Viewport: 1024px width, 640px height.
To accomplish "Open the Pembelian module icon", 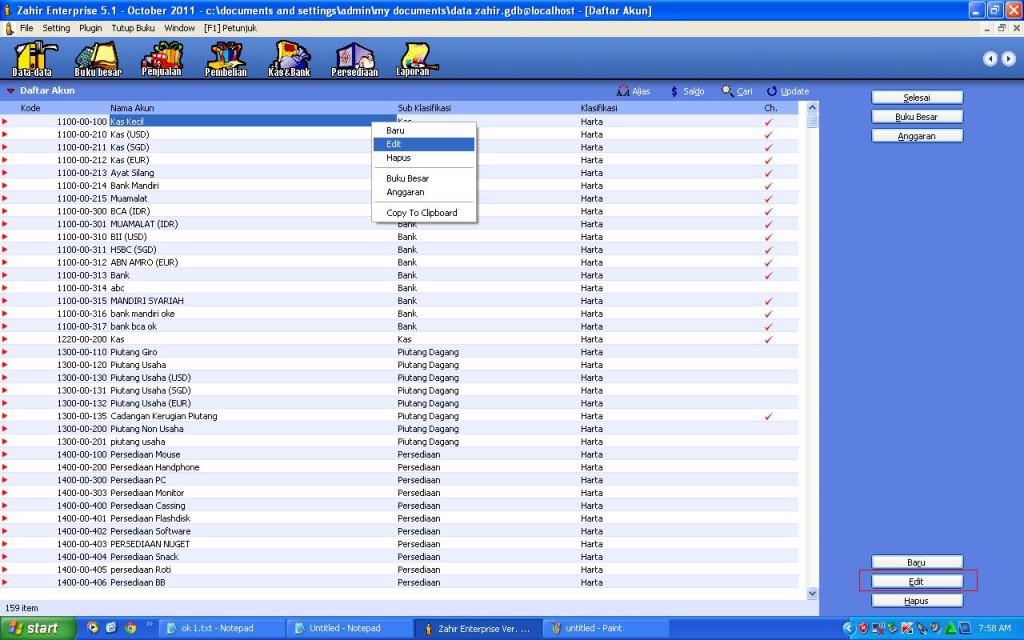I will click(x=226, y=59).
